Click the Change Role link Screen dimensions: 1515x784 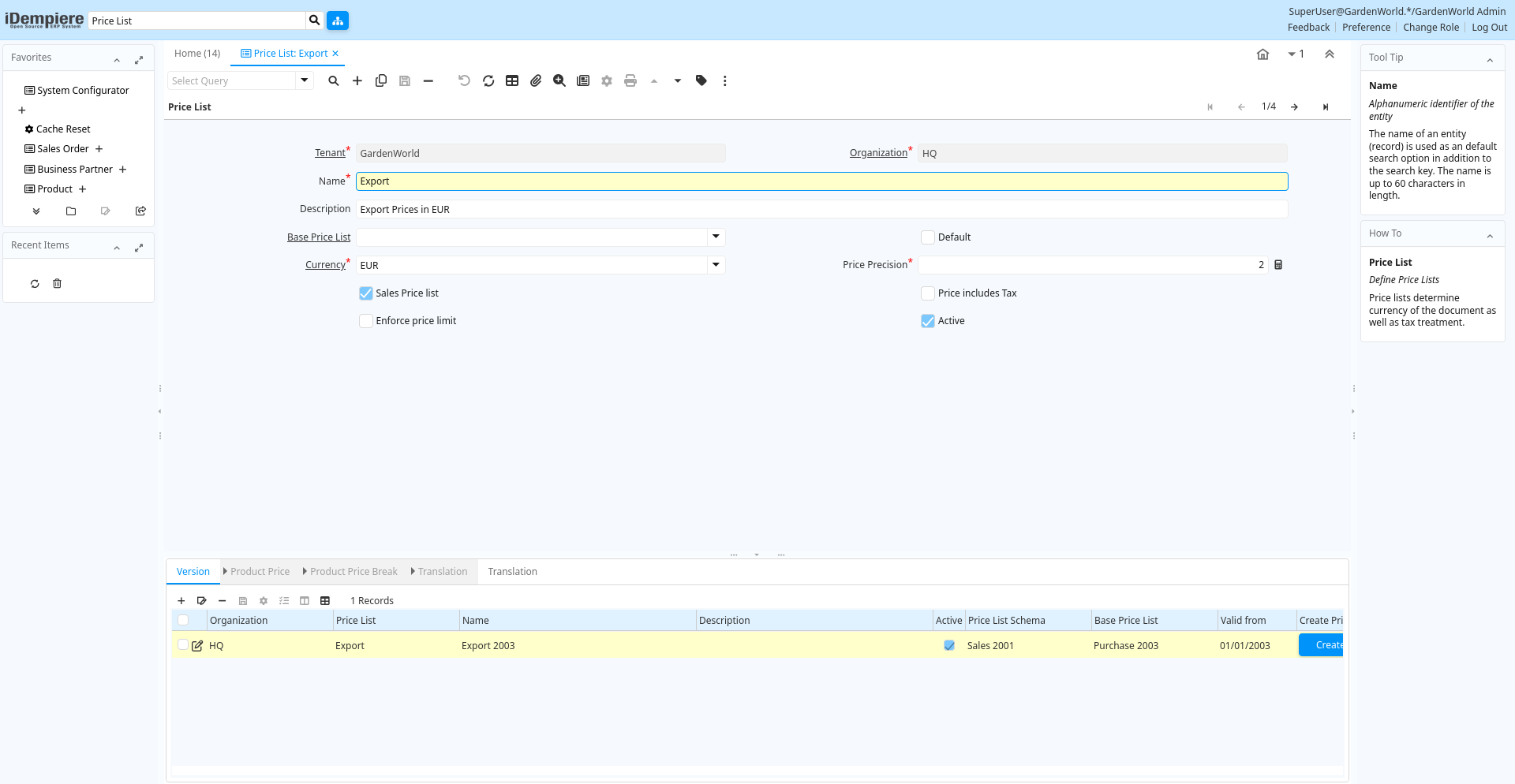(x=1431, y=28)
